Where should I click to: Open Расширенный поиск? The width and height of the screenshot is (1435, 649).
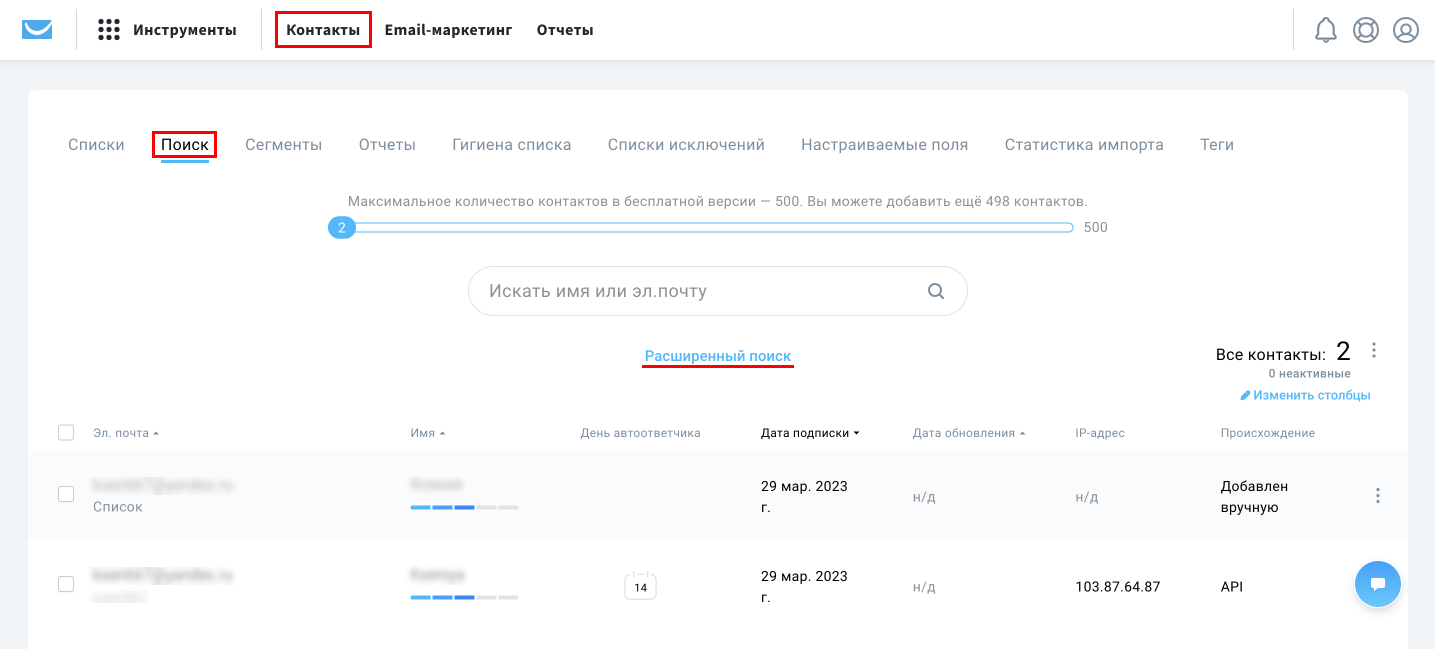pyautogui.click(x=717, y=356)
